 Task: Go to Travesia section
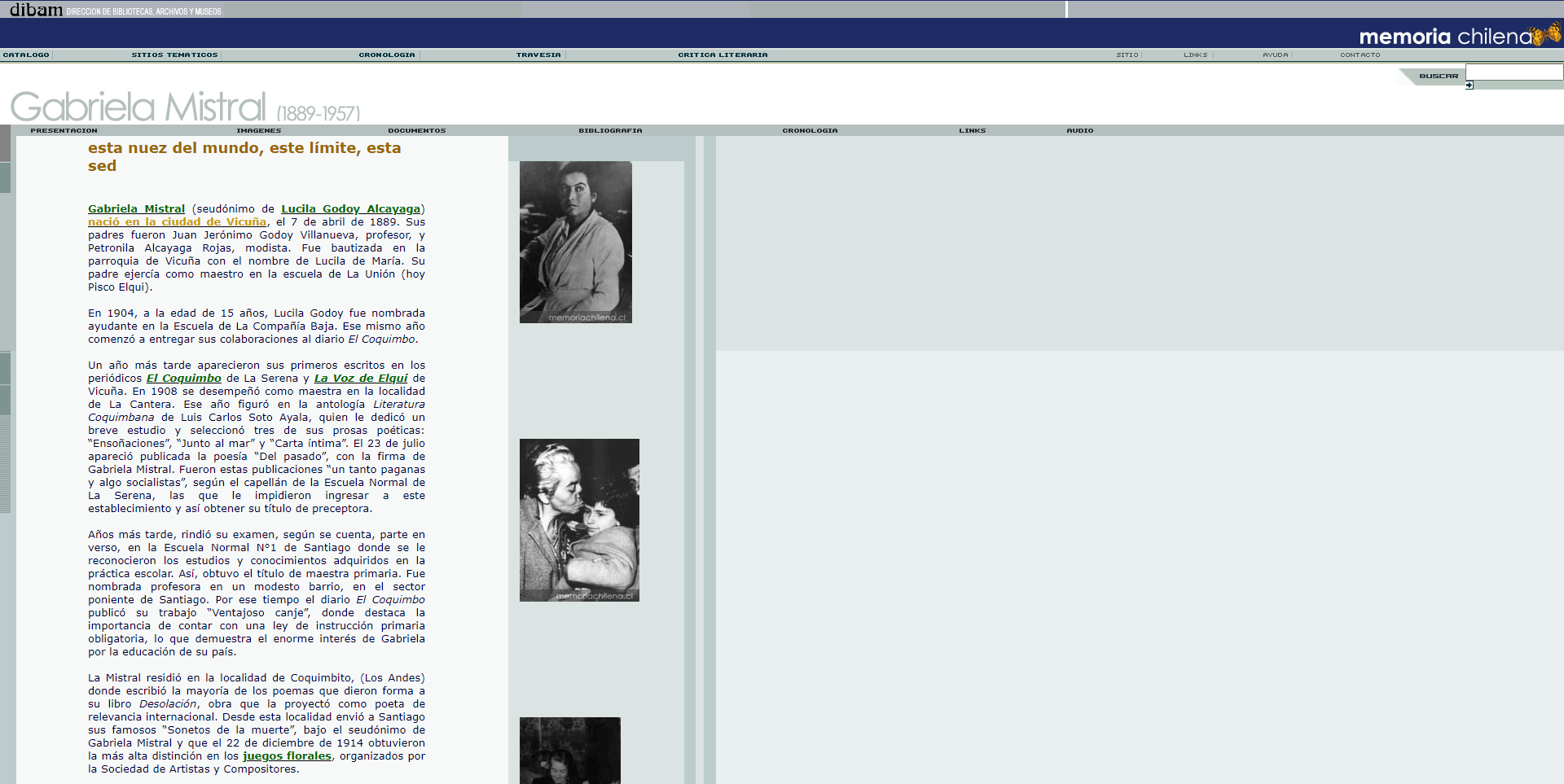tap(538, 55)
